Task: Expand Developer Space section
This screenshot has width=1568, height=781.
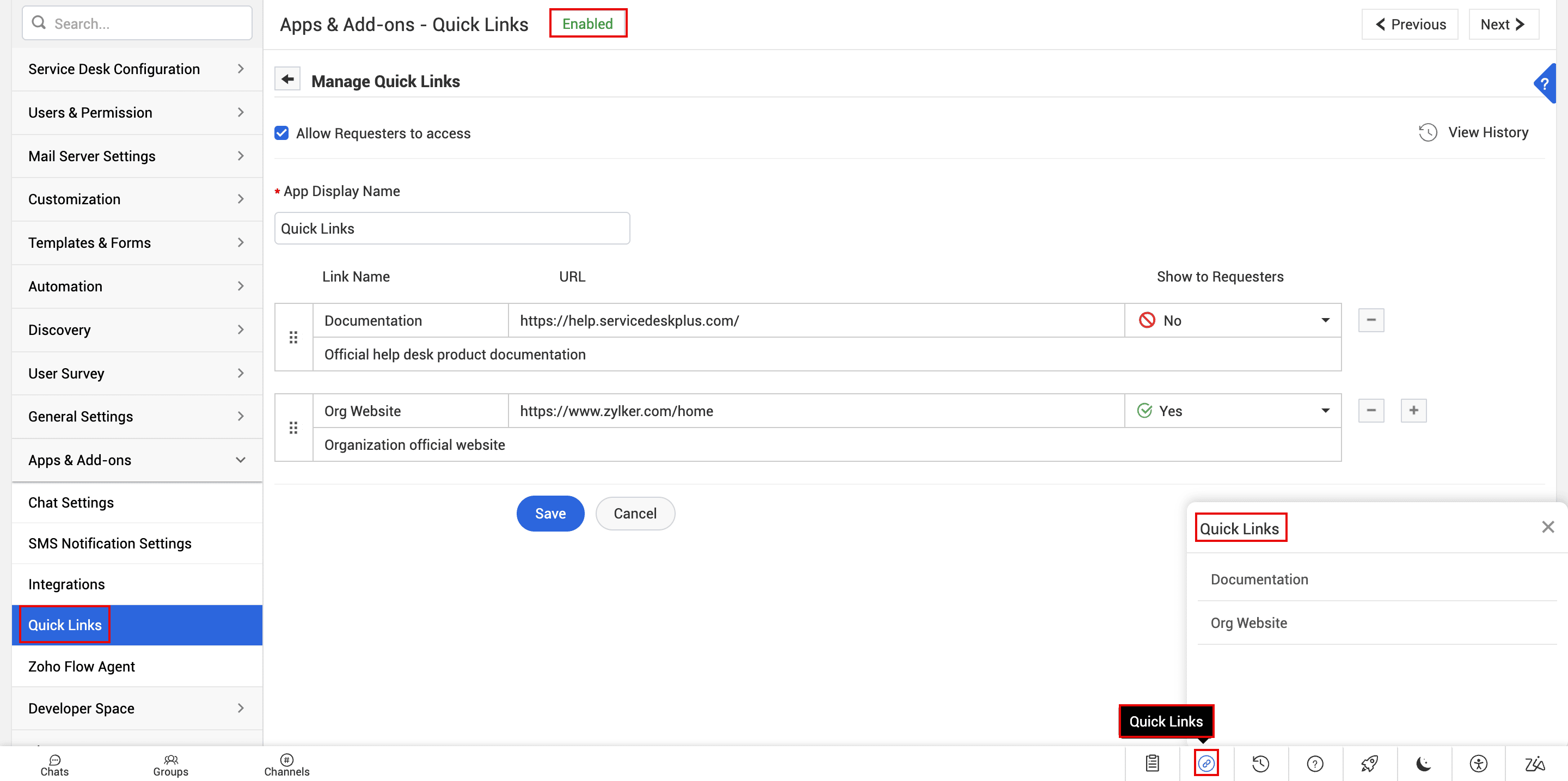Action: click(x=137, y=708)
